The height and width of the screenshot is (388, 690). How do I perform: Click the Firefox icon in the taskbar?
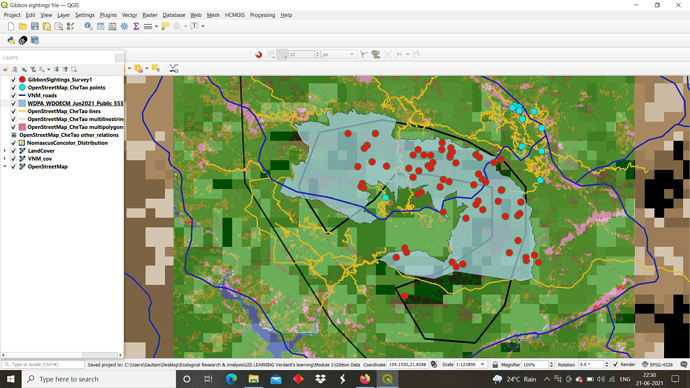click(365, 379)
